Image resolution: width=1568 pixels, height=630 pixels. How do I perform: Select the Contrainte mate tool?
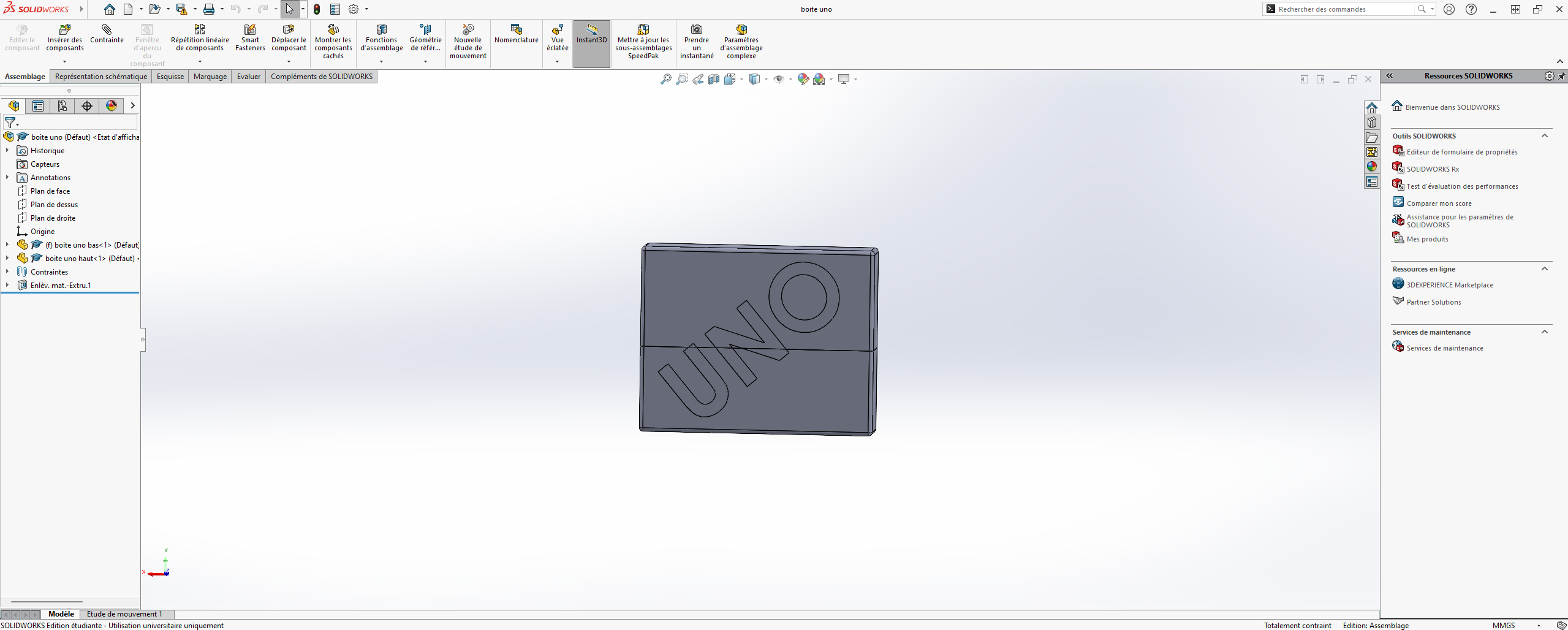coord(107,34)
